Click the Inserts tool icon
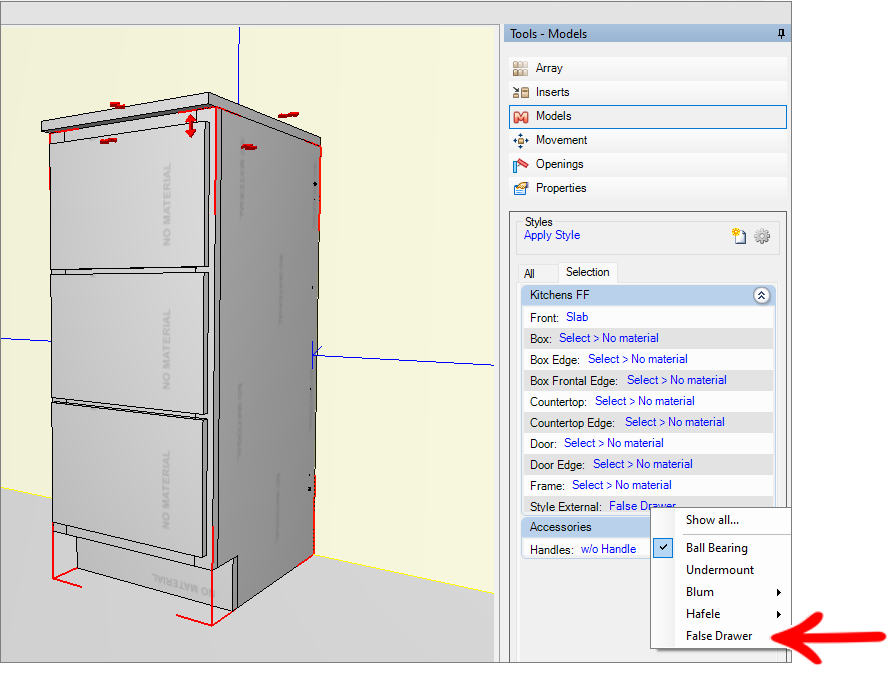Image resolution: width=890 pixels, height=685 pixels. click(520, 93)
